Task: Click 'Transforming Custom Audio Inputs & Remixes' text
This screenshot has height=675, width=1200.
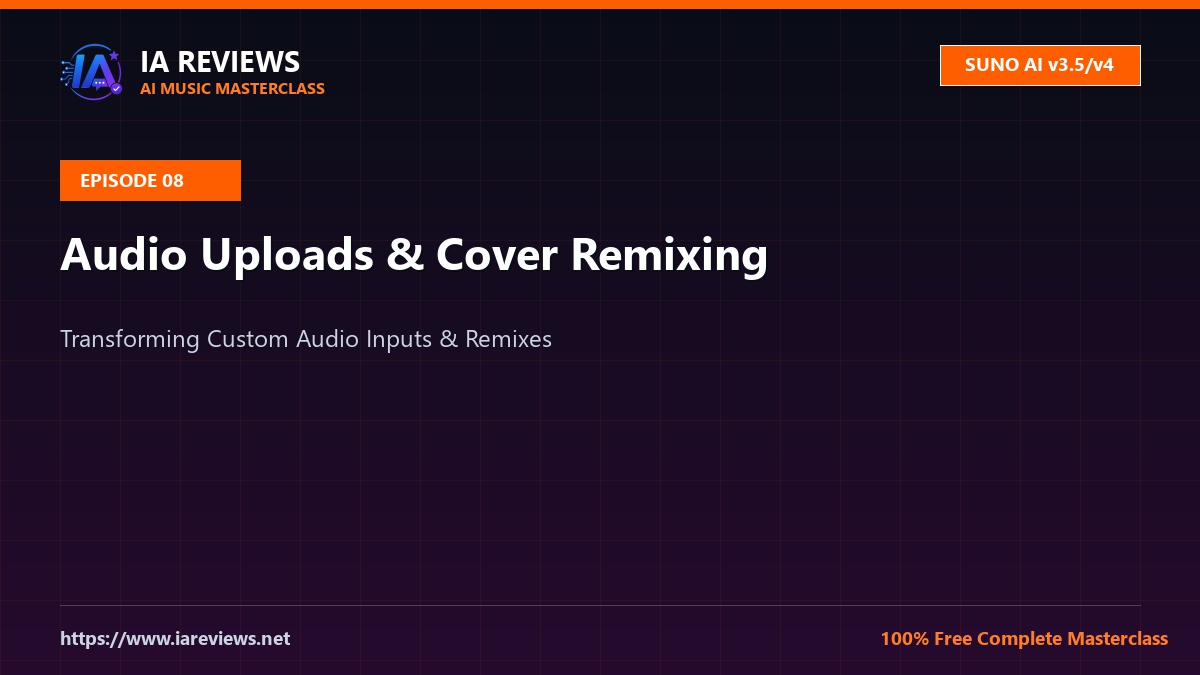Action: click(x=306, y=338)
